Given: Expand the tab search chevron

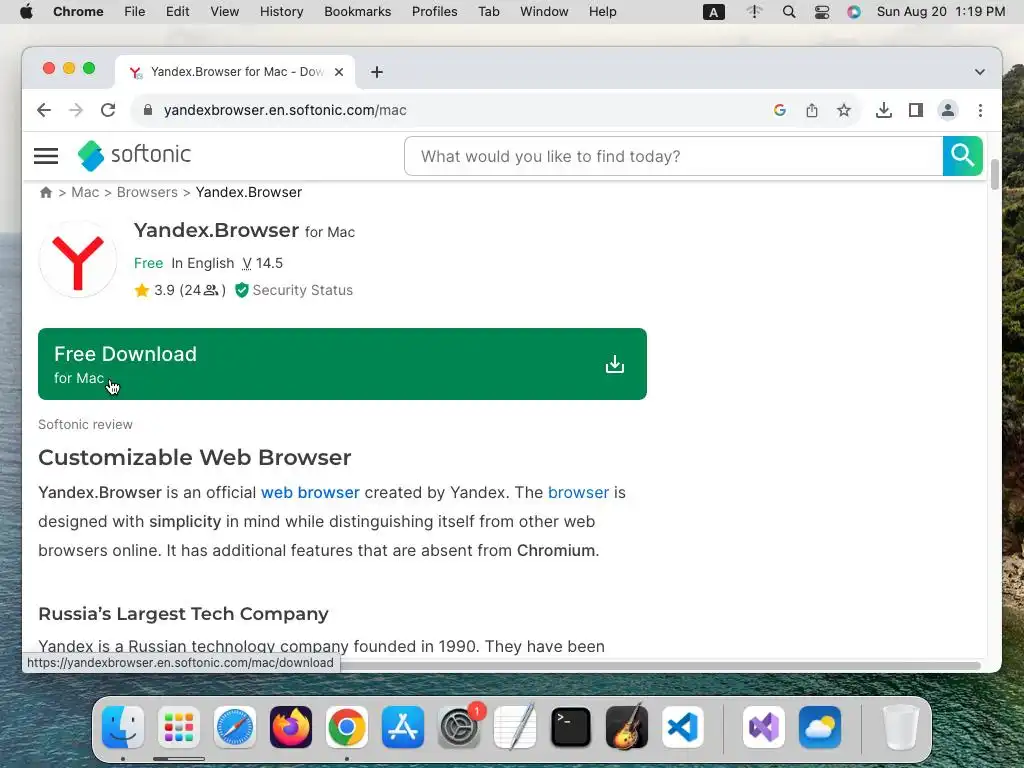Looking at the screenshot, I should [980, 72].
